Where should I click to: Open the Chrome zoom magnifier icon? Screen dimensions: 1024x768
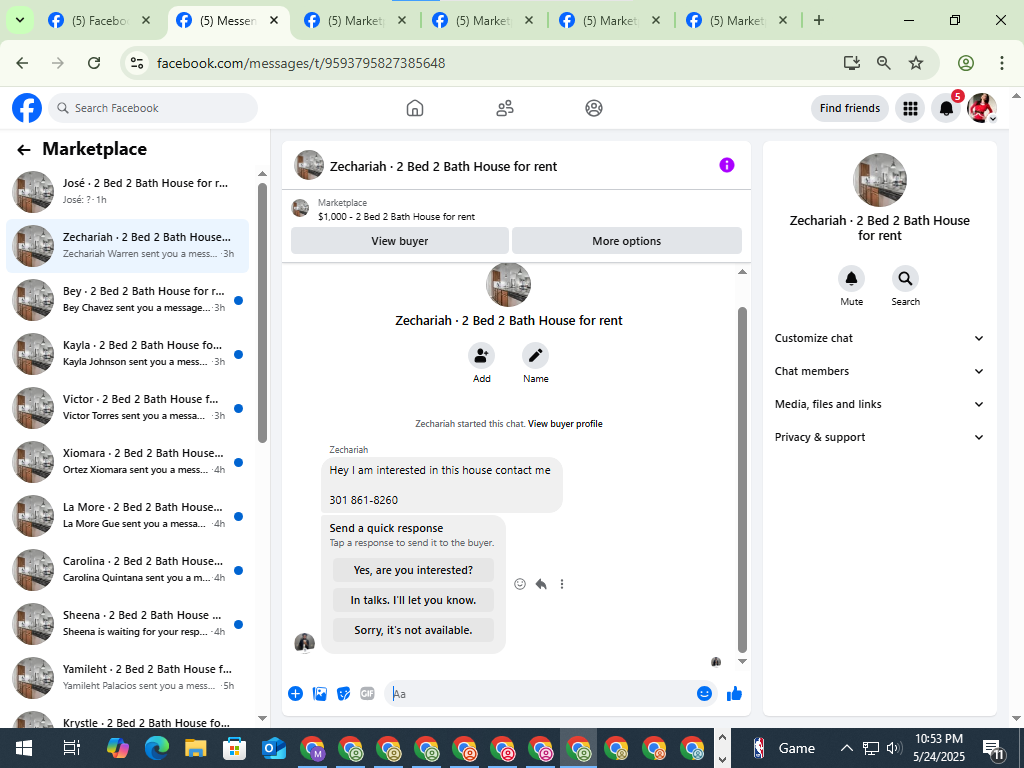coord(884,63)
